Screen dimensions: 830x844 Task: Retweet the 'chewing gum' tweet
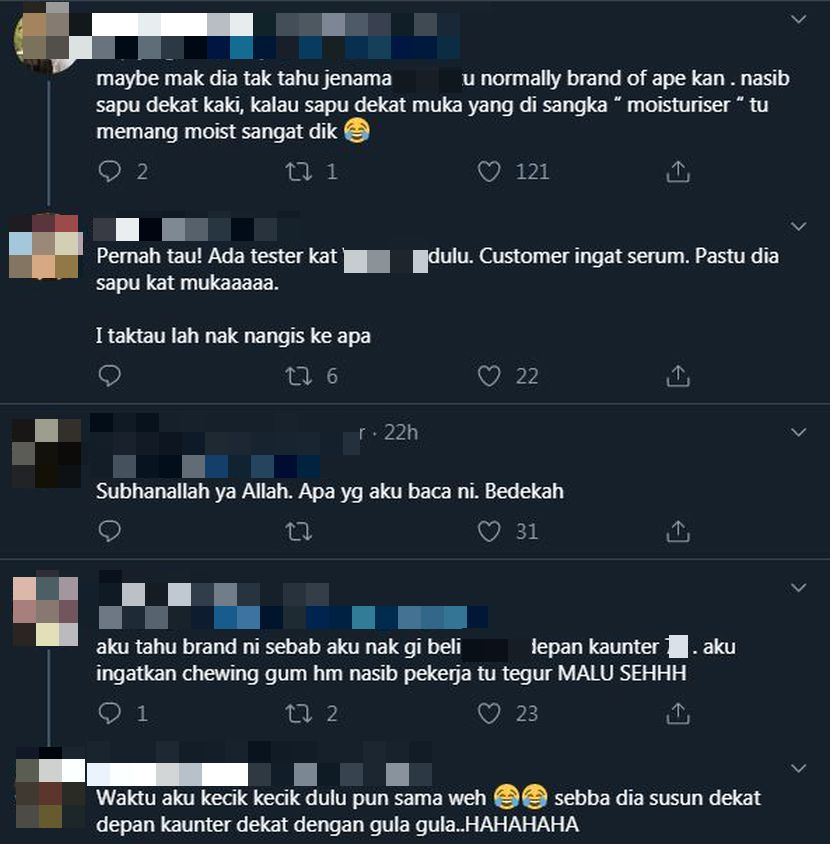click(298, 714)
